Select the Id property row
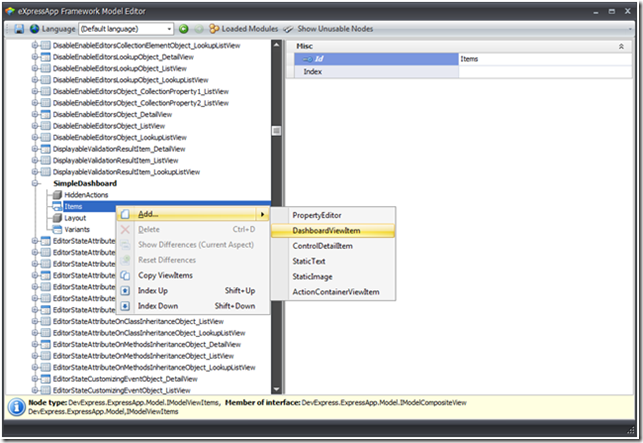 [x=376, y=59]
